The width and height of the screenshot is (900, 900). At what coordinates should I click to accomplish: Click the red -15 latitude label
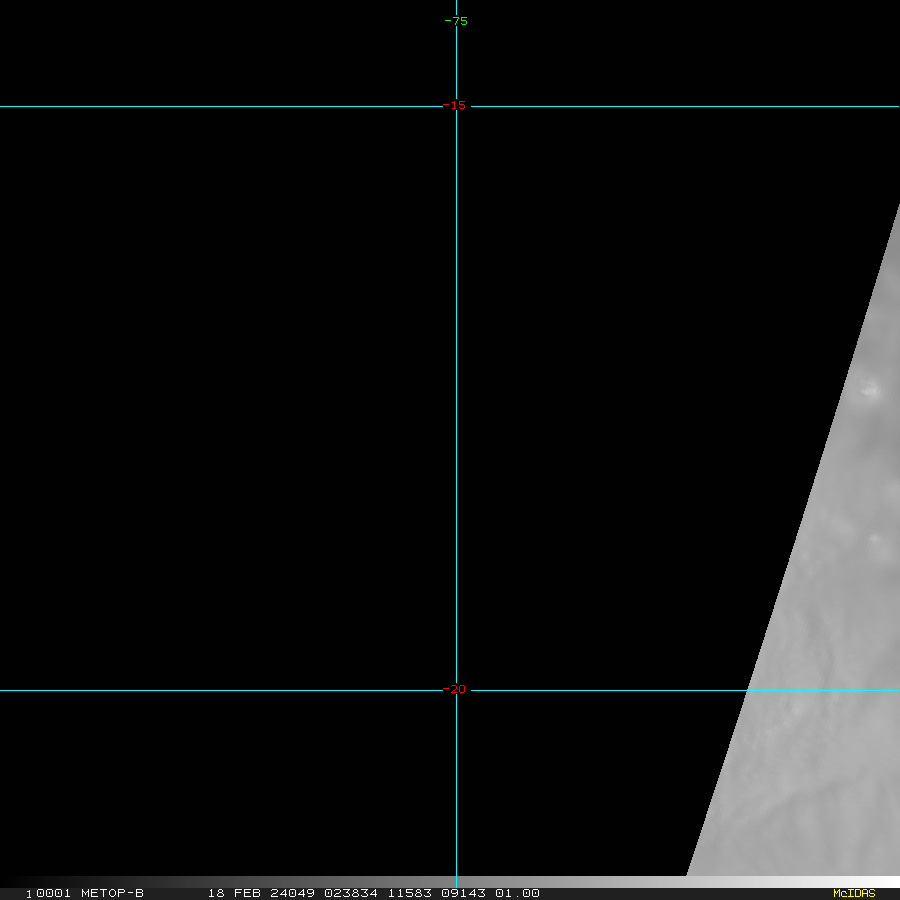click(x=456, y=106)
